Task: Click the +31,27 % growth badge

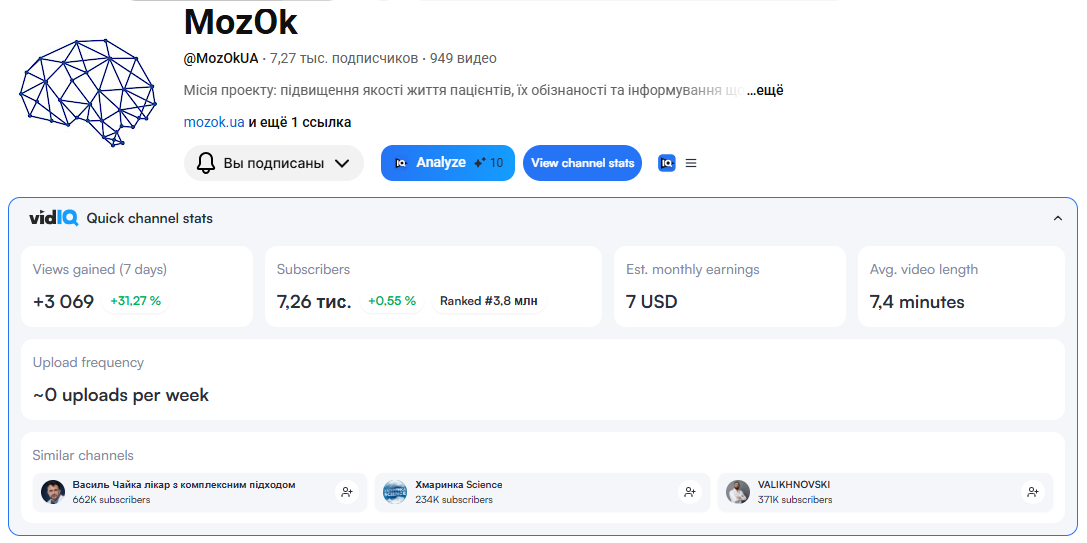Action: (x=135, y=301)
